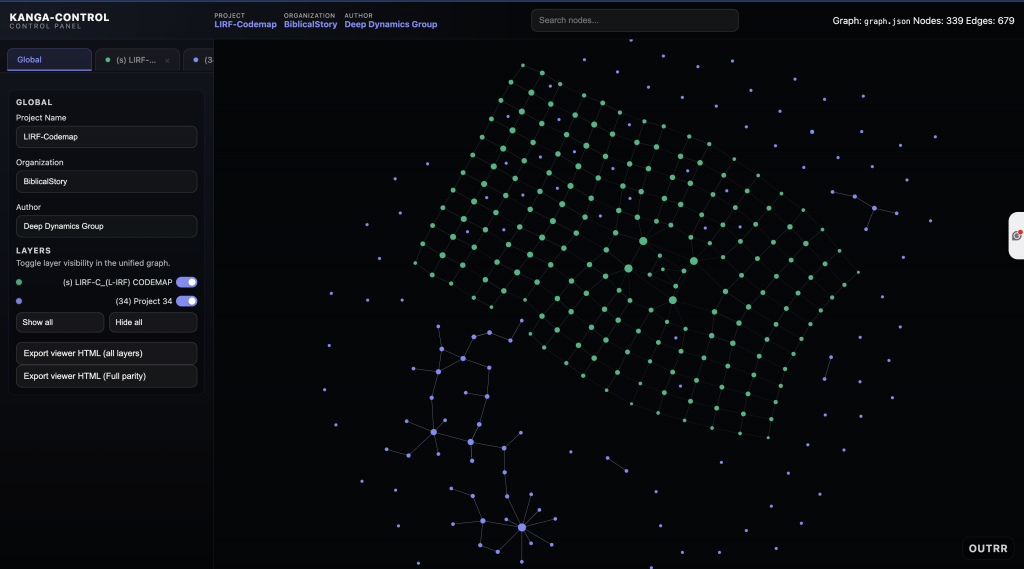Switch to the Global tab
1024x569 pixels.
point(49,60)
